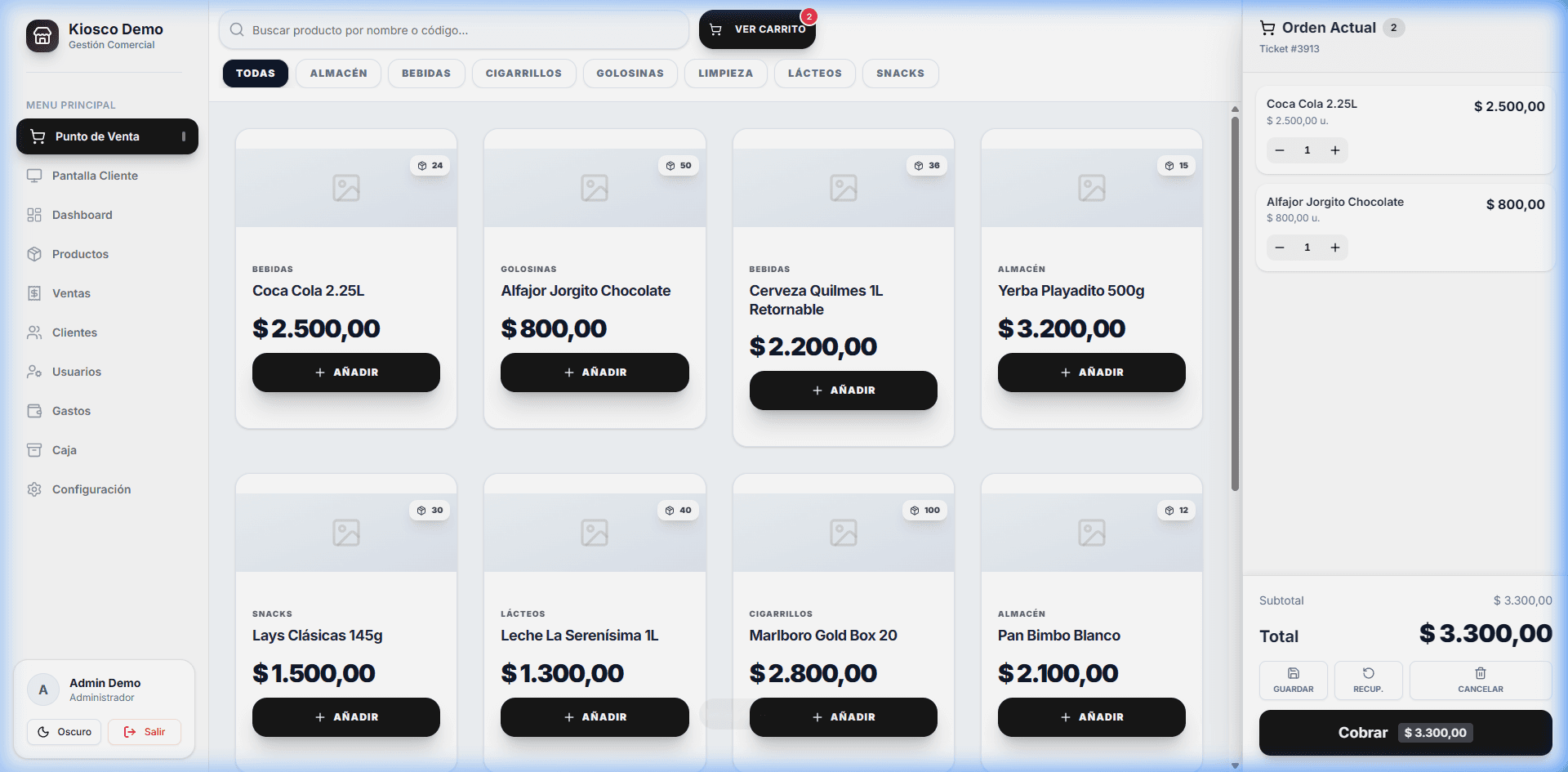The width and height of the screenshot is (1568, 772).
Task: Open Punto de Venta from the sidebar
Action: (96, 136)
